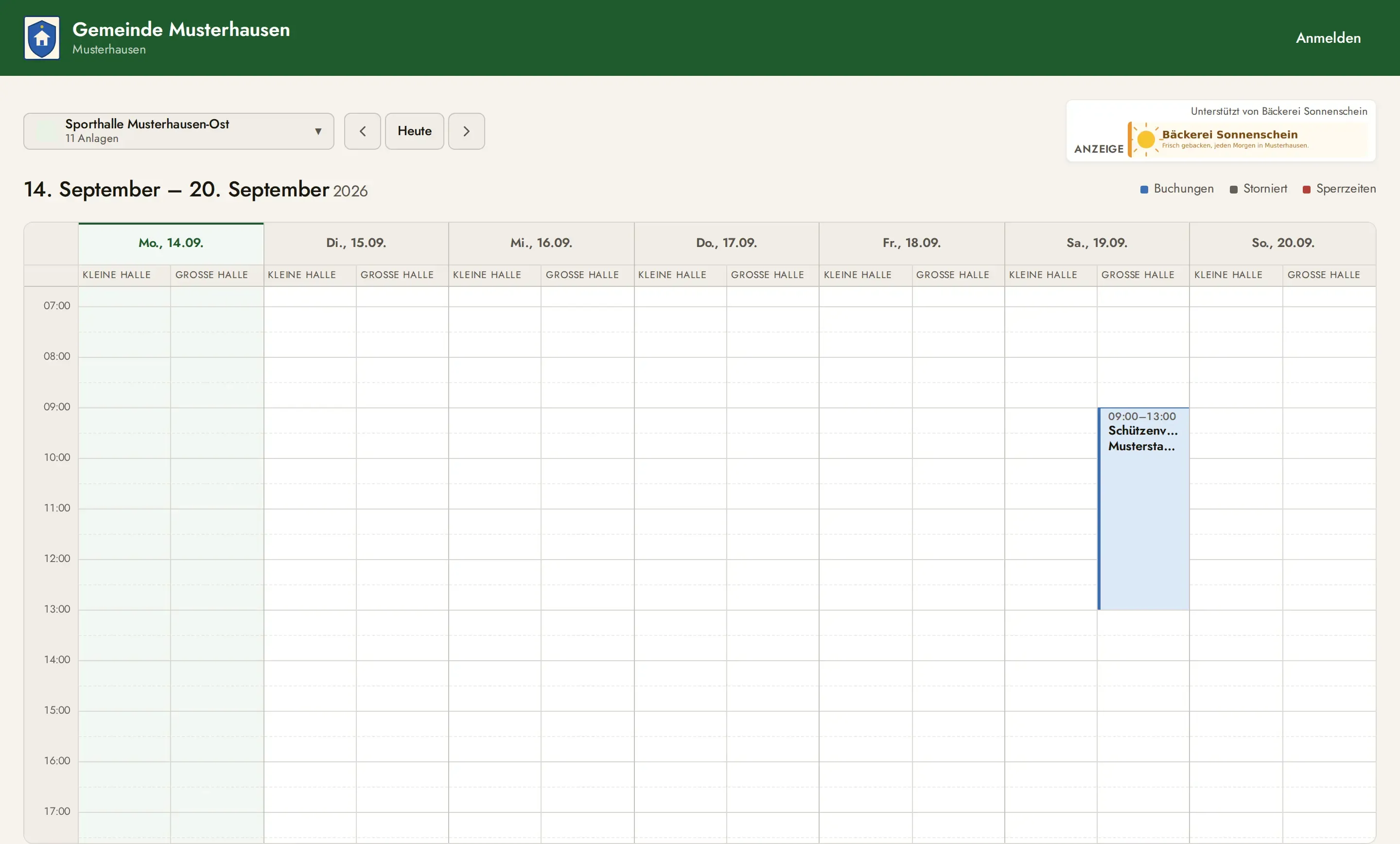The height and width of the screenshot is (844, 1400).
Task: Click the 11 Anlagen subtitle text
Action: point(91,139)
